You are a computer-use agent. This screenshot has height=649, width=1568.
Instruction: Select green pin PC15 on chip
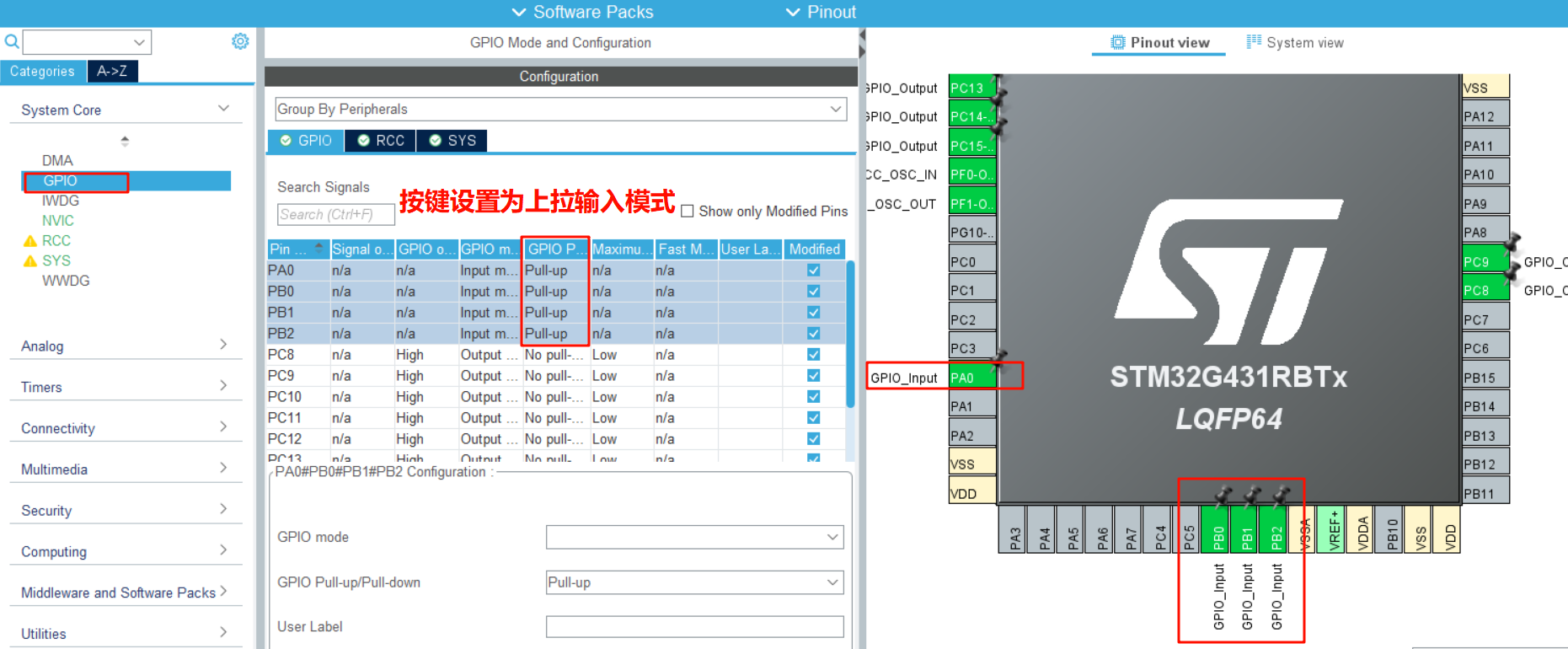(972, 146)
